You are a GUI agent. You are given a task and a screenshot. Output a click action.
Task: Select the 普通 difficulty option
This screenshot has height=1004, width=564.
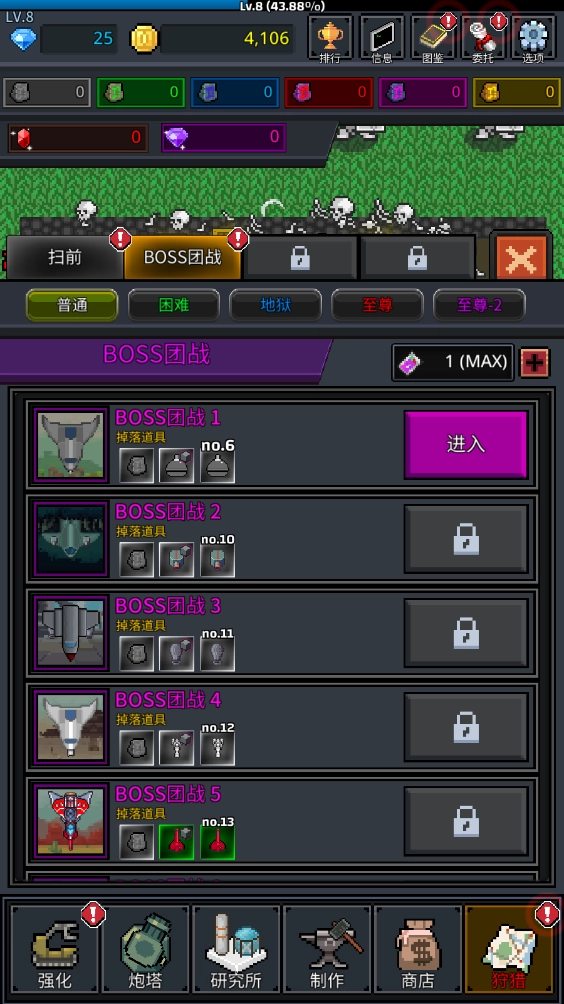(x=72, y=305)
